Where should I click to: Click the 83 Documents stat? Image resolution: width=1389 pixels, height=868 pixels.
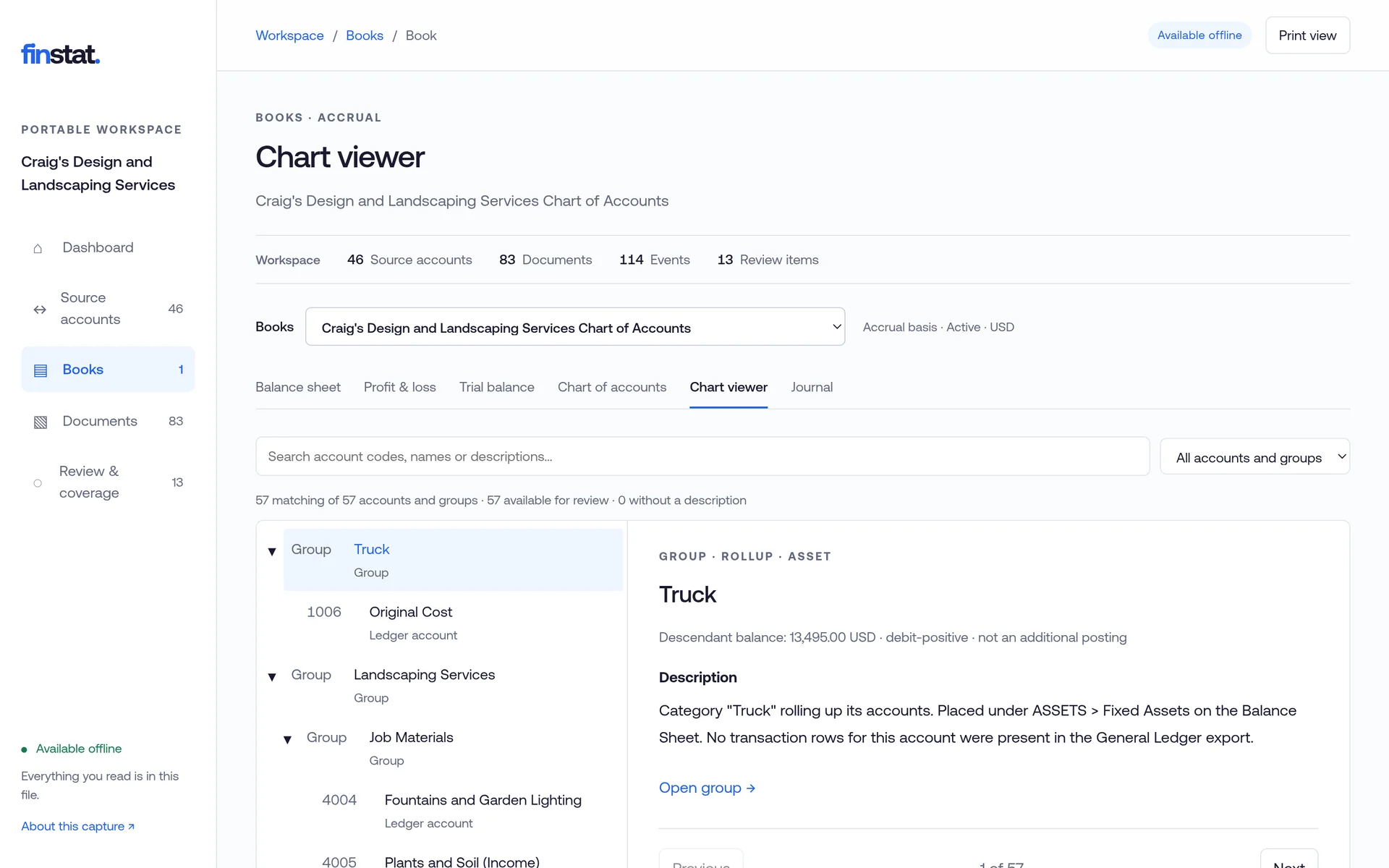point(545,260)
